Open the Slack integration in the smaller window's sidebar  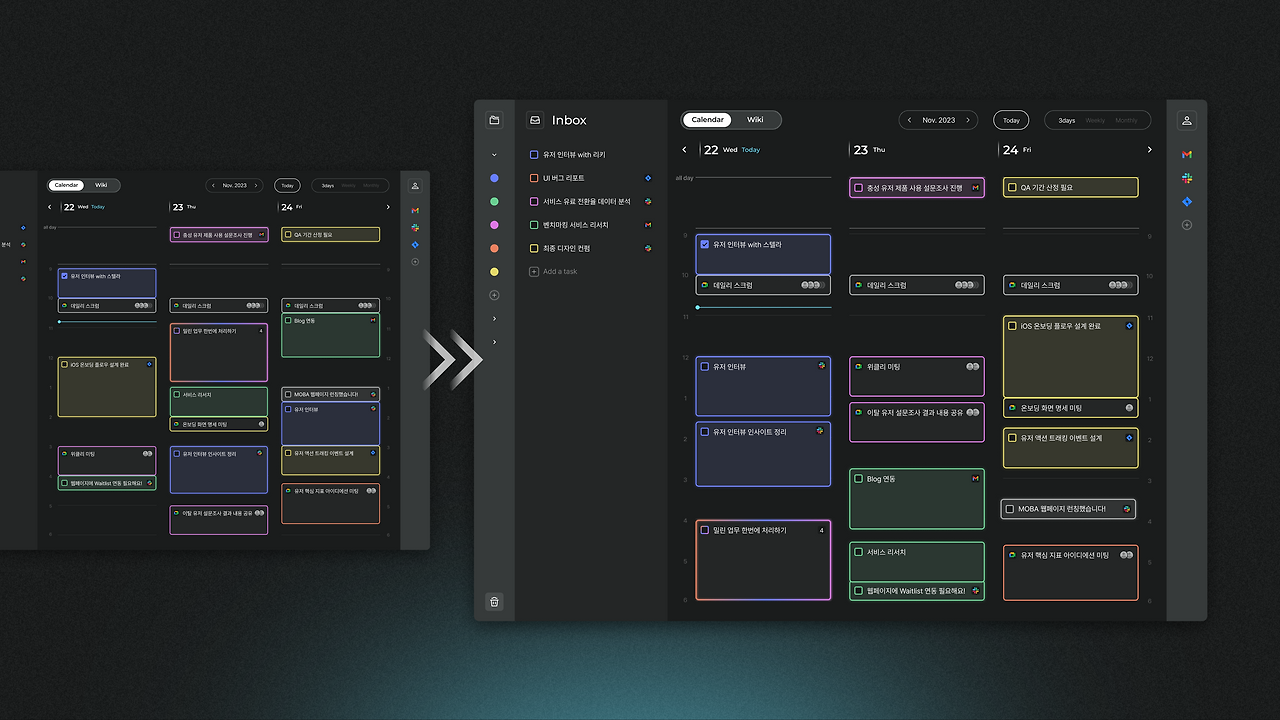[415, 228]
